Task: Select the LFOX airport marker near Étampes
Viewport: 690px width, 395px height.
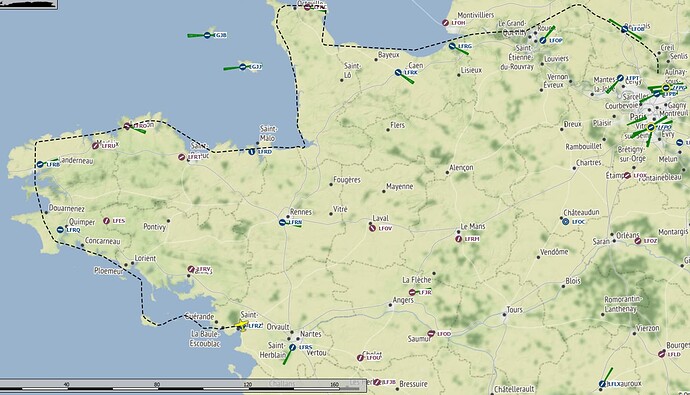Action: [627, 175]
